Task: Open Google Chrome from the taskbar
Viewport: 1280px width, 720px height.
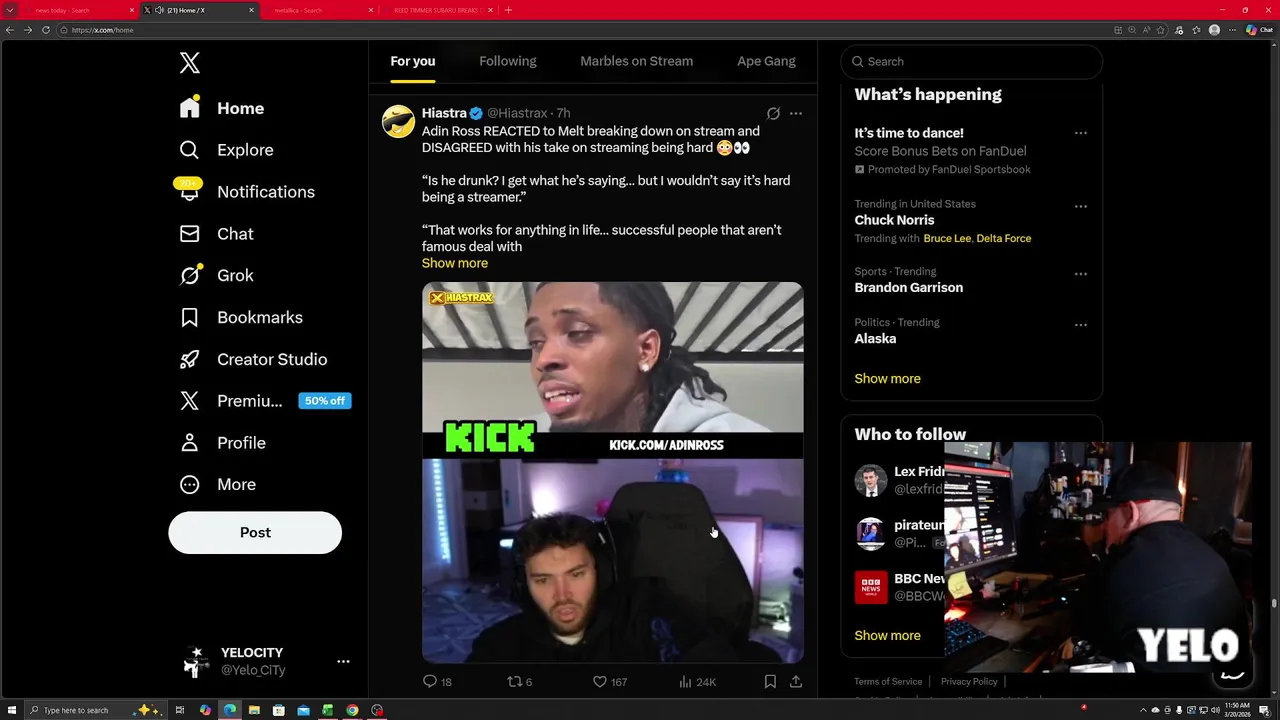Action: click(x=352, y=710)
